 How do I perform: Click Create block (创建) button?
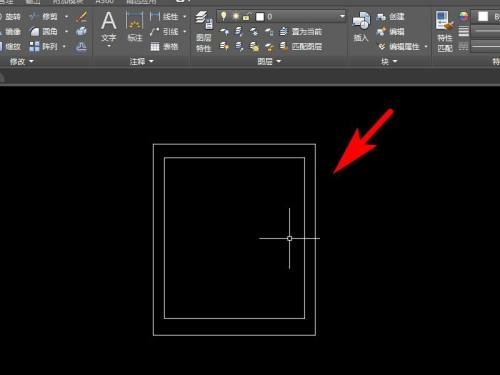[391, 16]
